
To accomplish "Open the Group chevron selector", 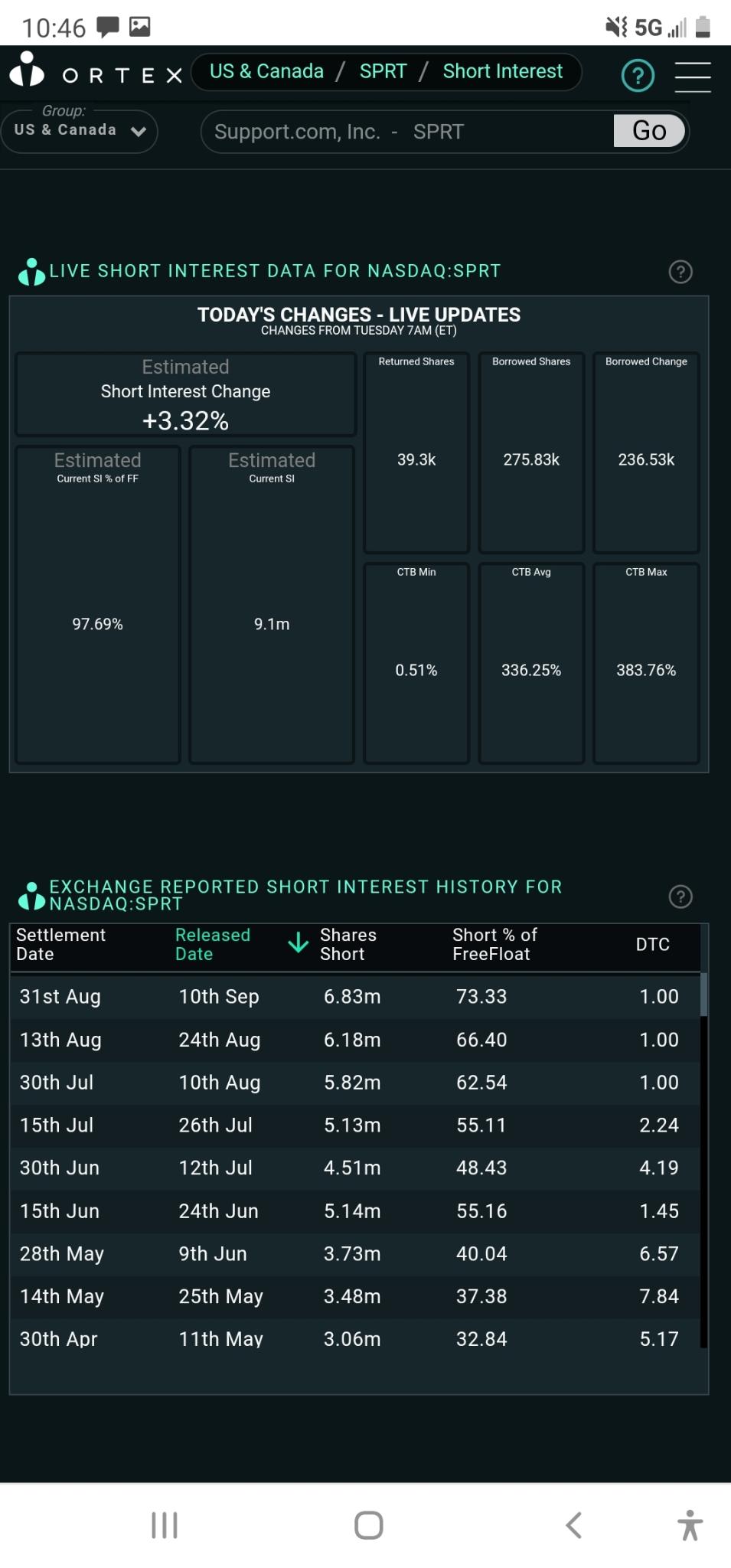I will 138,132.
